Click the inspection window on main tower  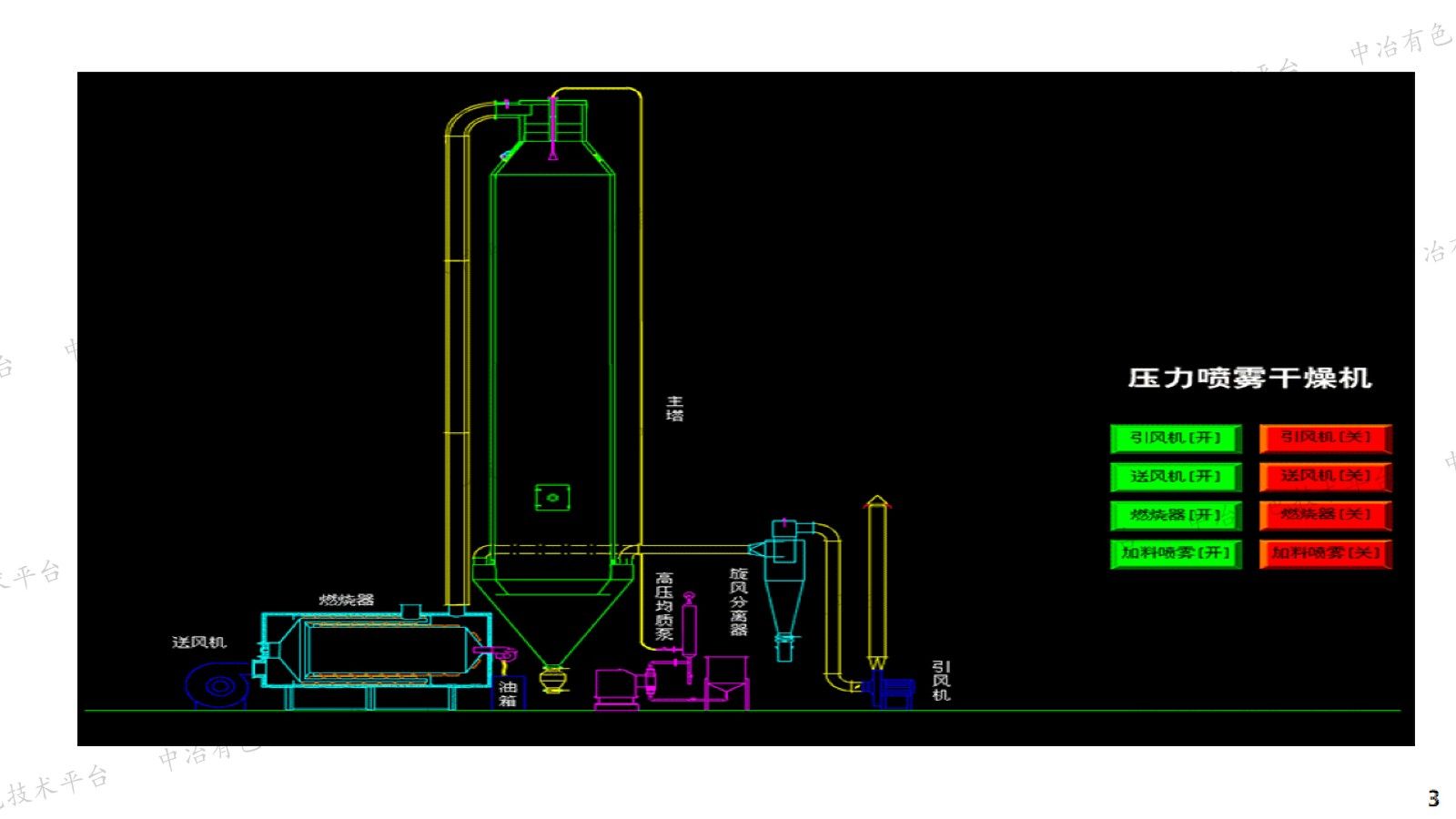(551, 497)
